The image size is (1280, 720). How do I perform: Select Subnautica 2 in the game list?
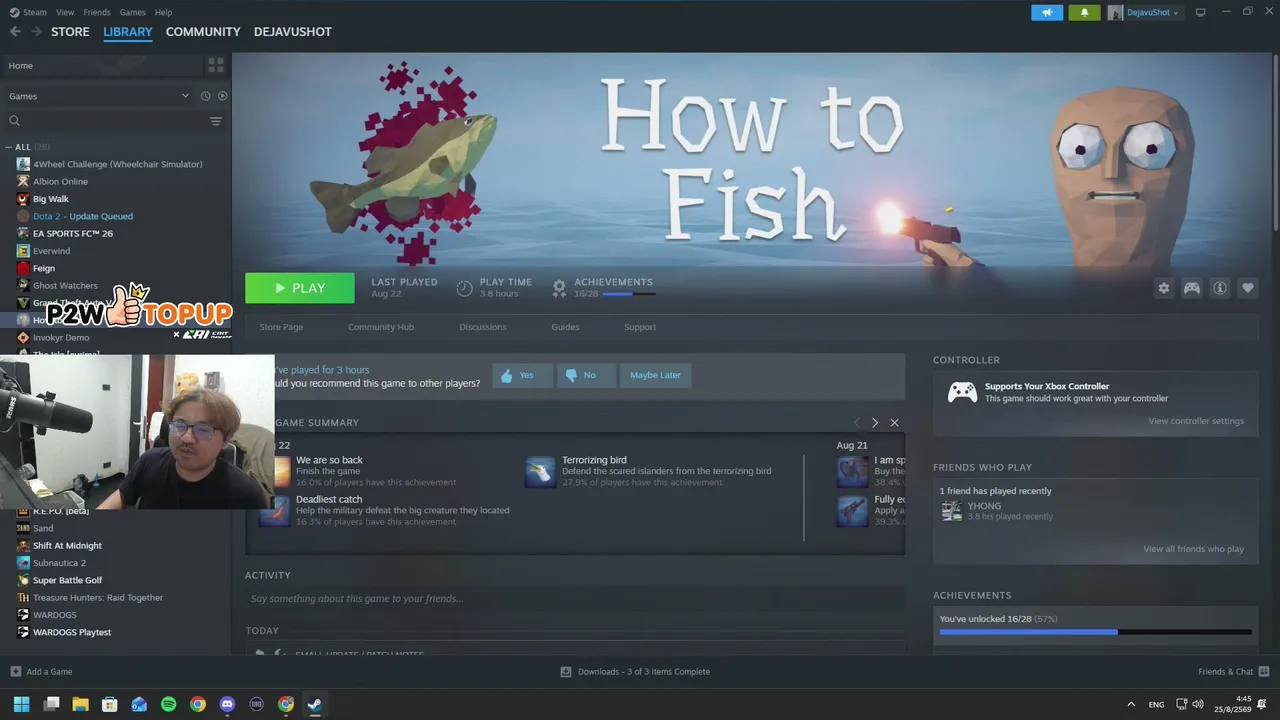click(59, 563)
